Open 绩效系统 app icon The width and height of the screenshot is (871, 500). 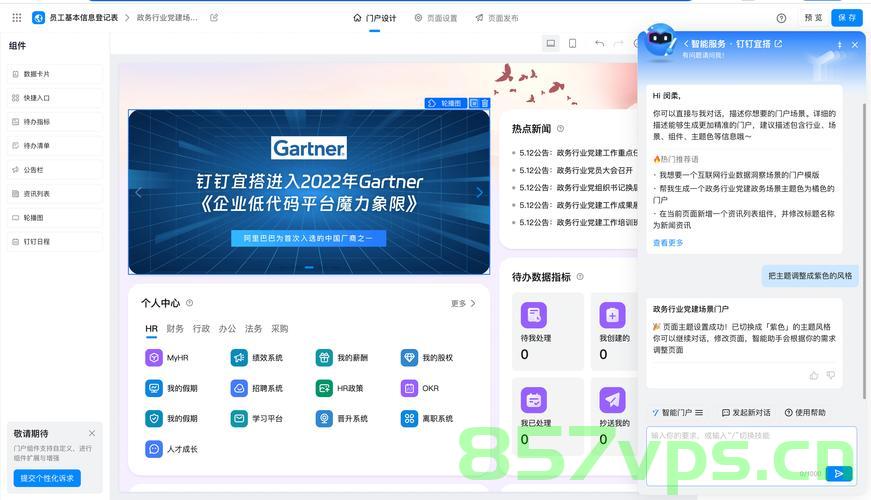[239, 358]
